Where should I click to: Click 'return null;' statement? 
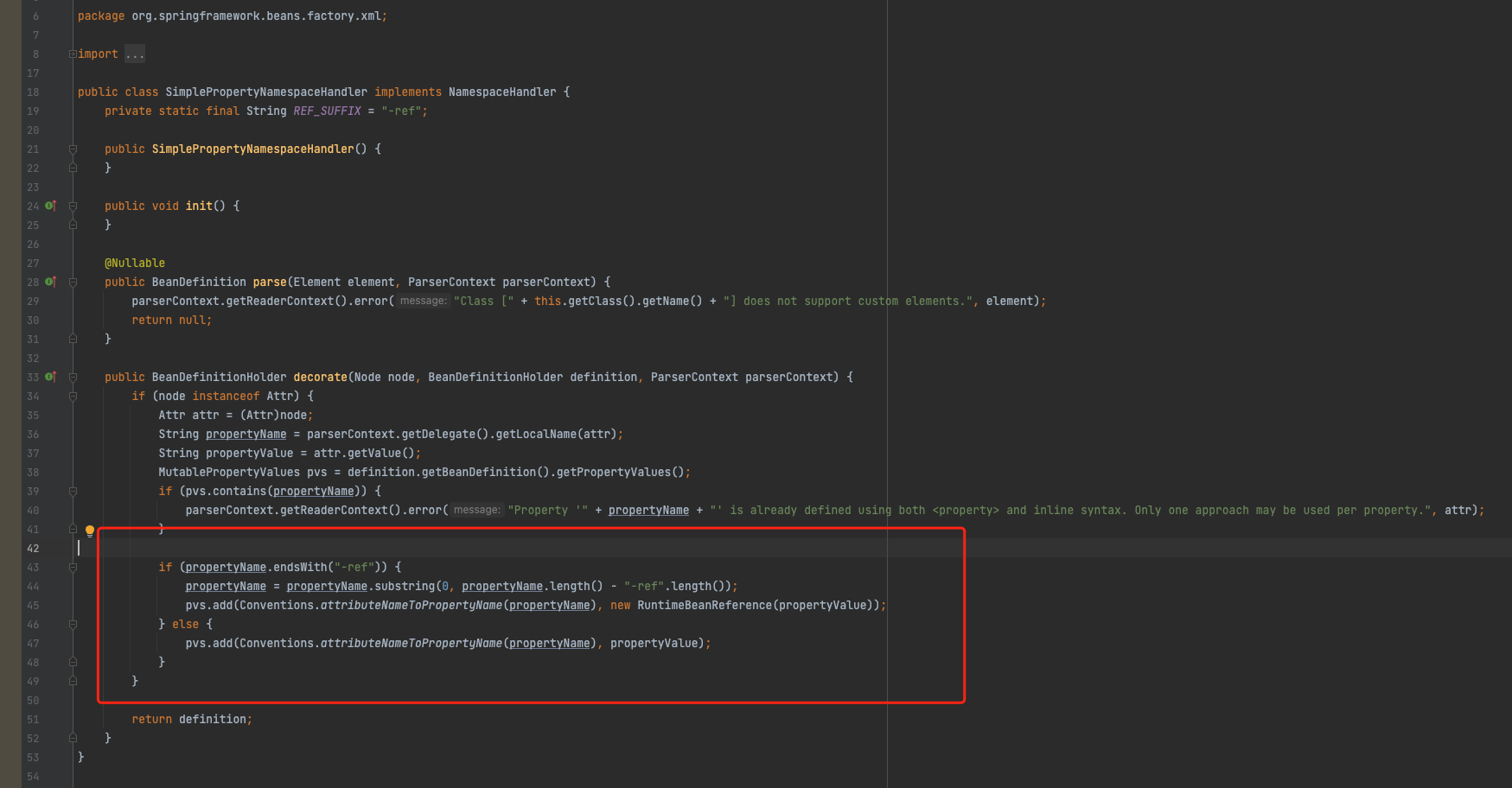tap(172, 320)
